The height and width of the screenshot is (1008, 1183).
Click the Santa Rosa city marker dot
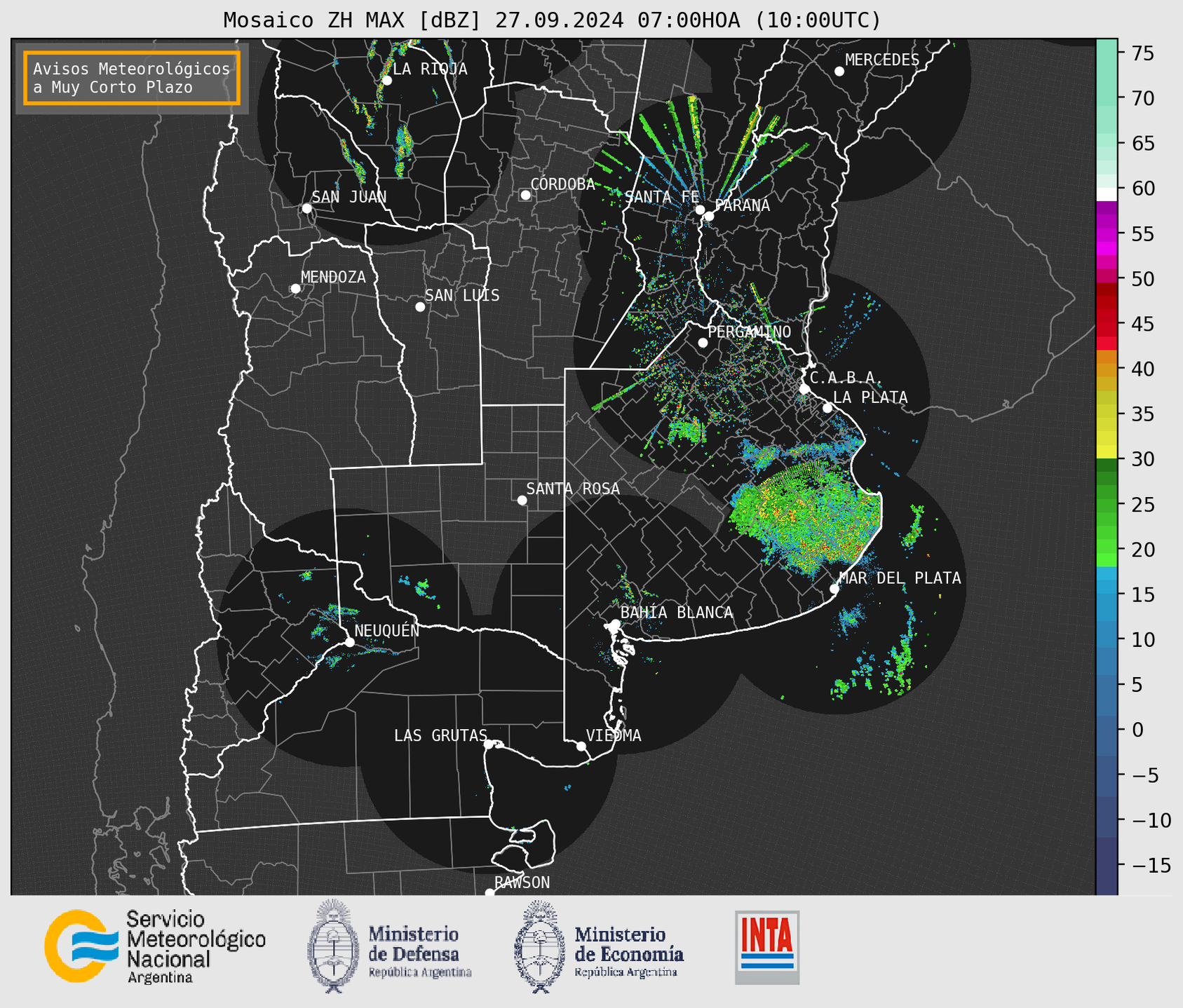(x=522, y=500)
